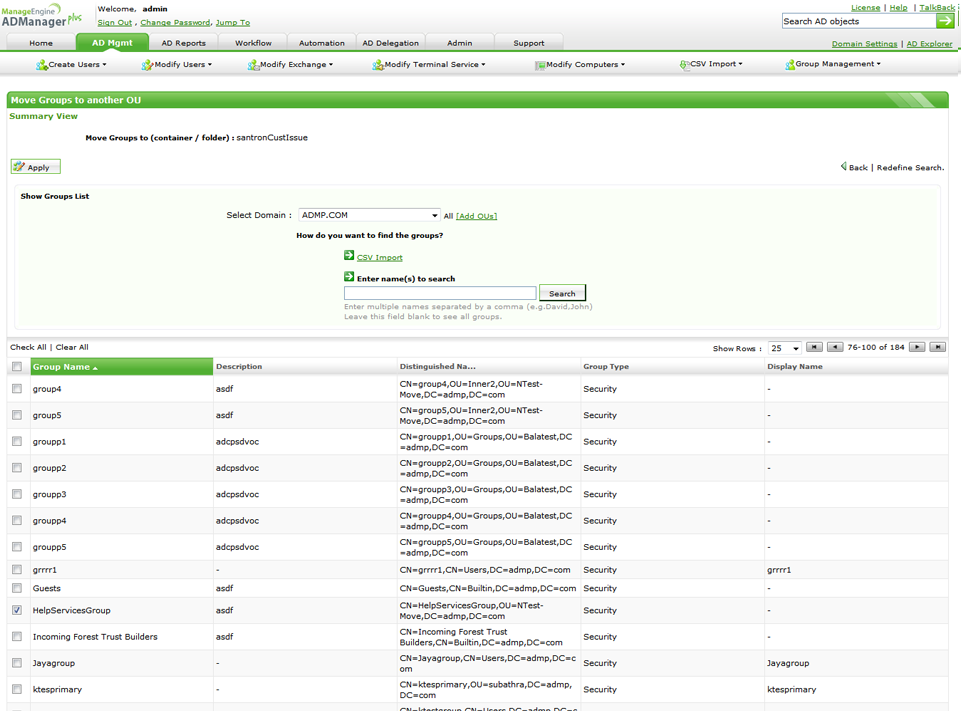Go to previous page of results
Image resolution: width=961 pixels, height=711 pixels.
coord(835,348)
